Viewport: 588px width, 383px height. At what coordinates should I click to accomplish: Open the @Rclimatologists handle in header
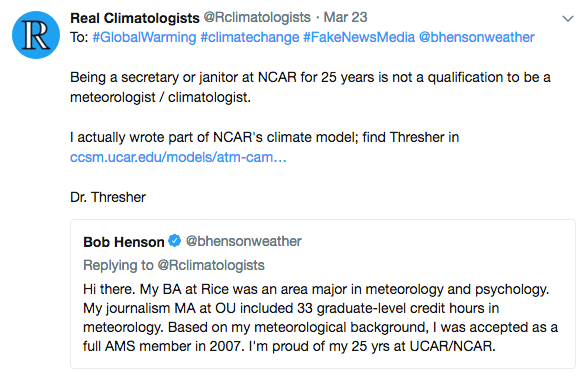coord(257,17)
